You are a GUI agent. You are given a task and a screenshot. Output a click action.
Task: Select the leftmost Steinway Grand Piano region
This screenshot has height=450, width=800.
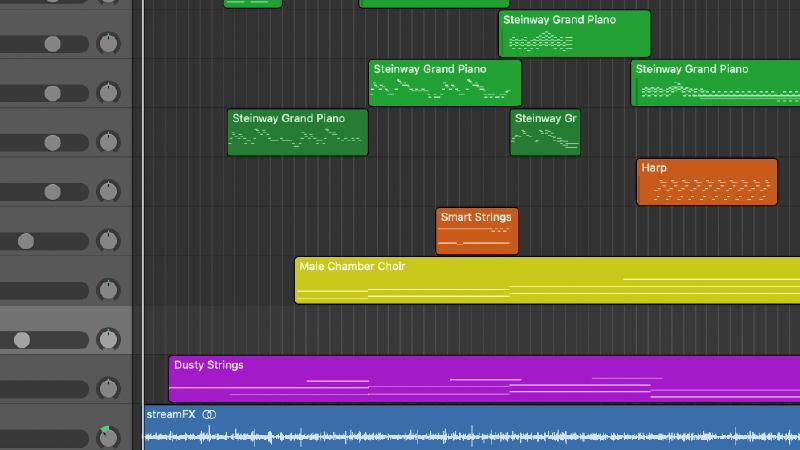[298, 133]
